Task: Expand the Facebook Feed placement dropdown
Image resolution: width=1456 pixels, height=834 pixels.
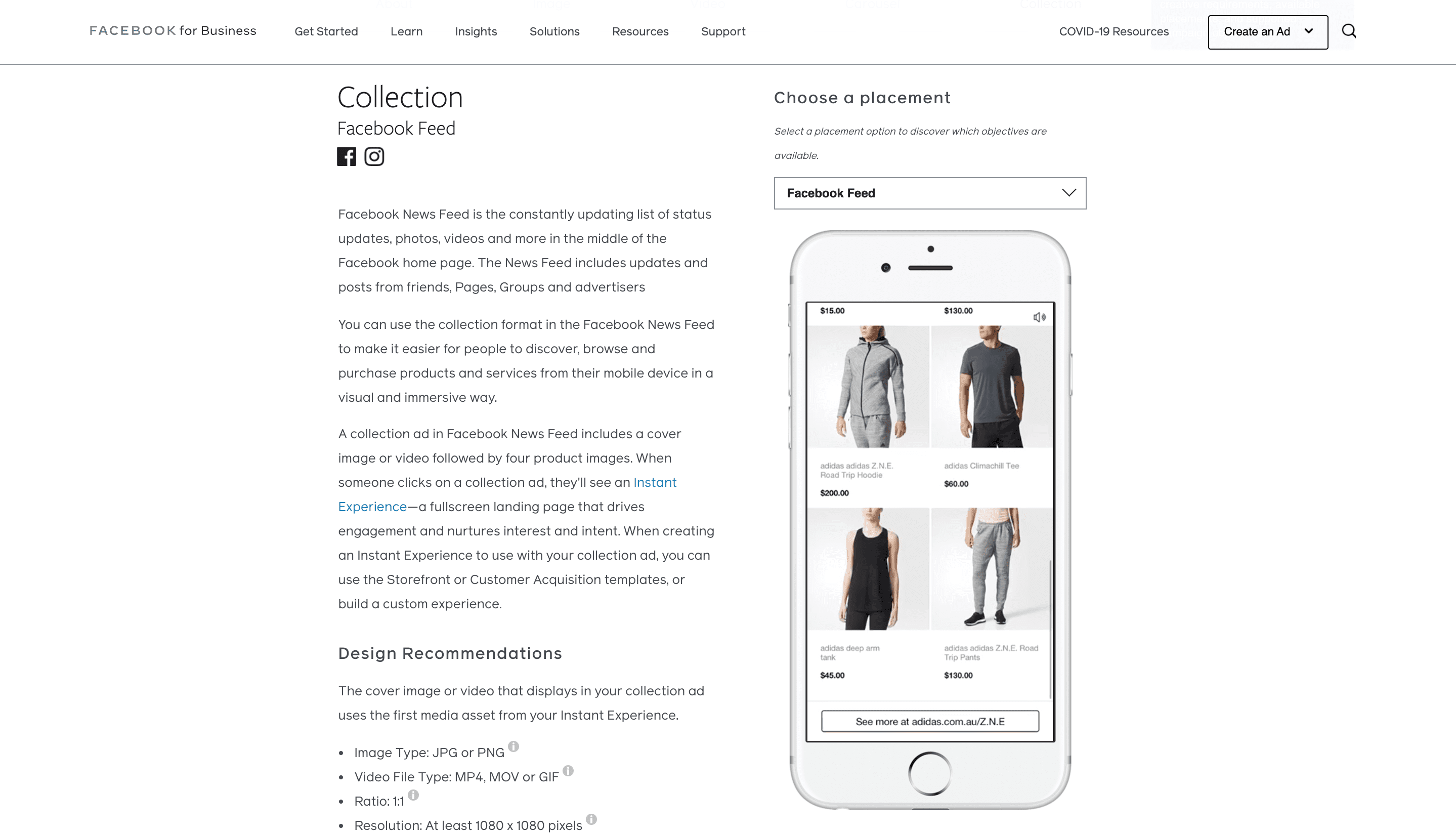Action: click(x=929, y=193)
